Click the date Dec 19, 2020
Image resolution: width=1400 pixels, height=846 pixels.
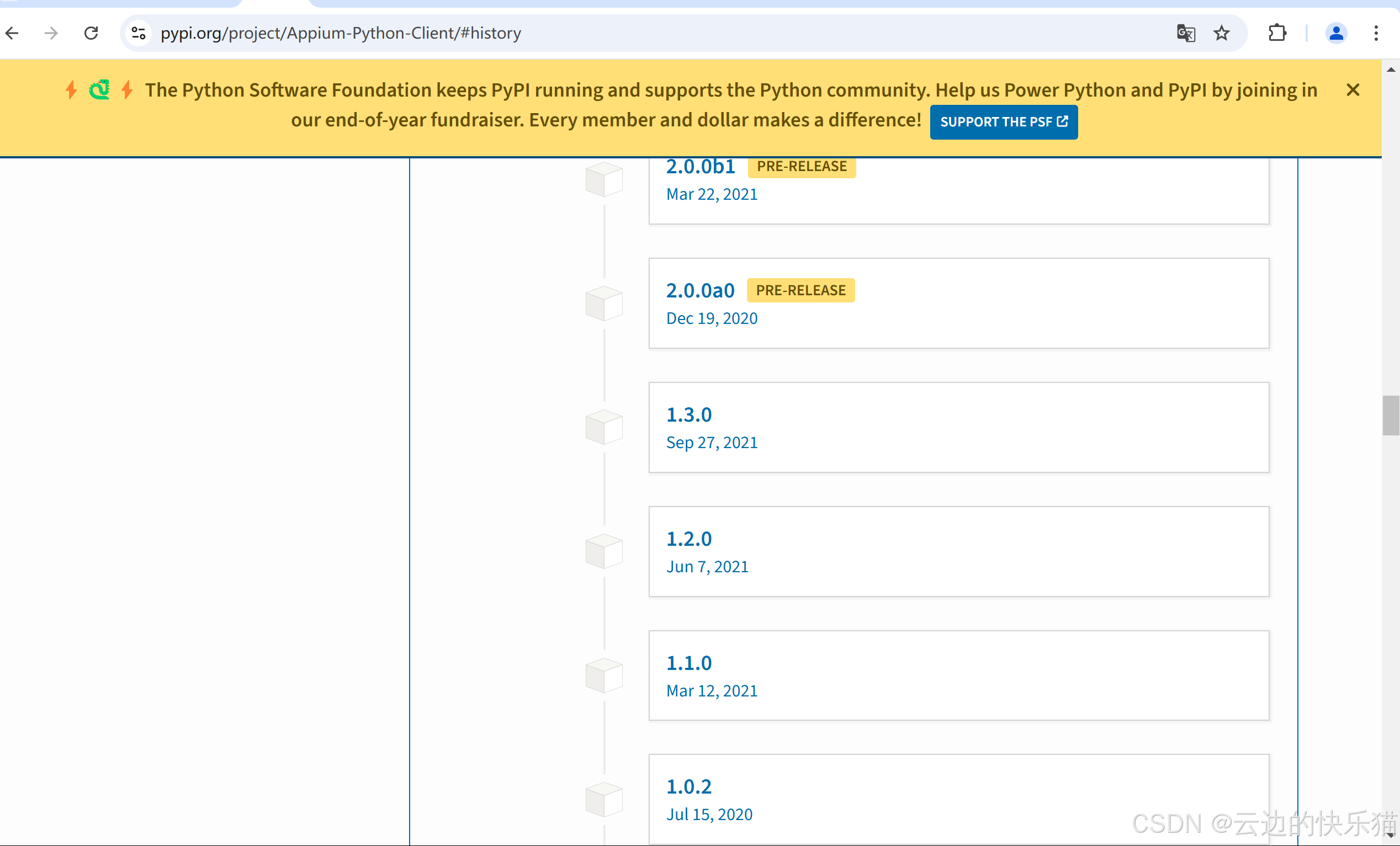(x=712, y=318)
